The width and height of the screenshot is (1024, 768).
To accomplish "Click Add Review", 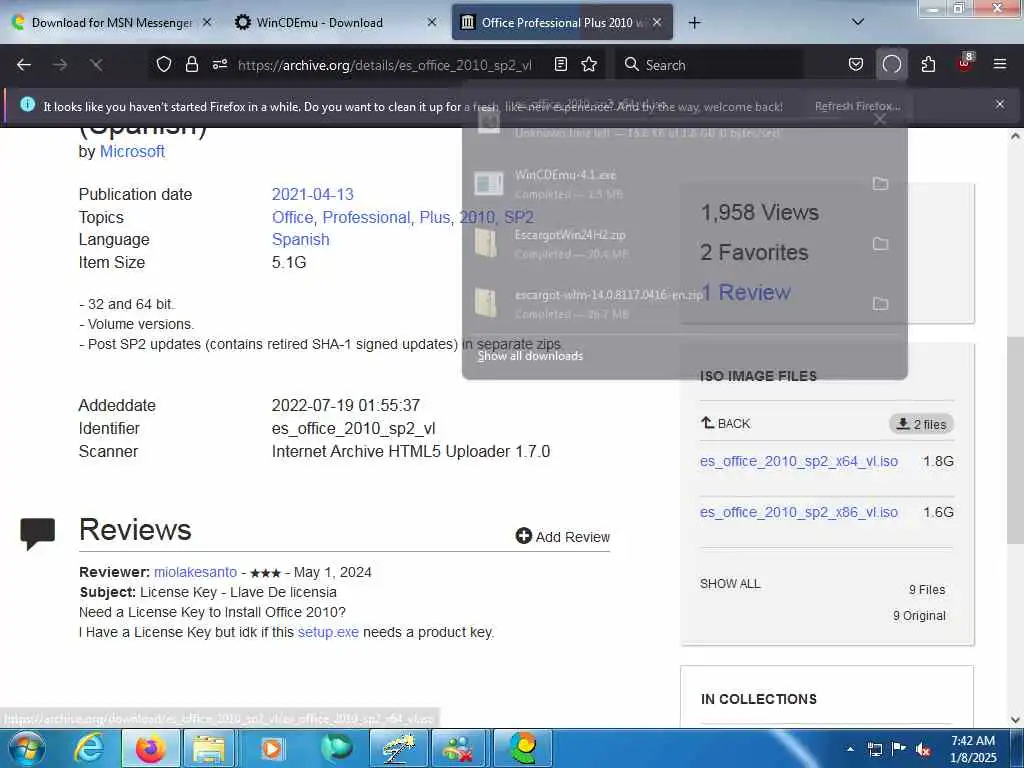I will click(562, 537).
